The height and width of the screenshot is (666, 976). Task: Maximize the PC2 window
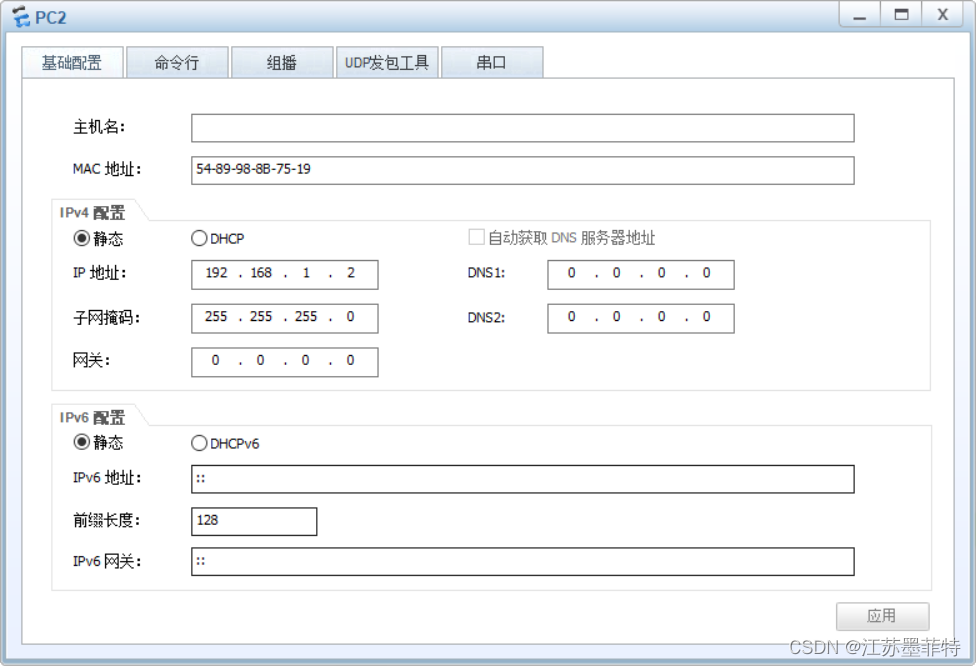(x=901, y=15)
